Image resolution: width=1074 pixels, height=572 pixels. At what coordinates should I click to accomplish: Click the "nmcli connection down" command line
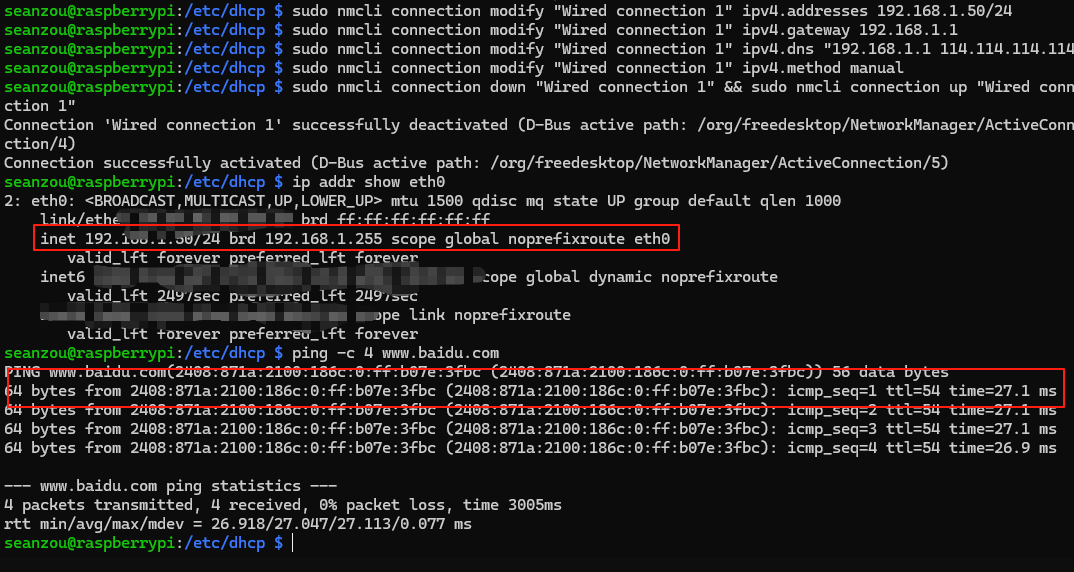[x=538, y=97]
